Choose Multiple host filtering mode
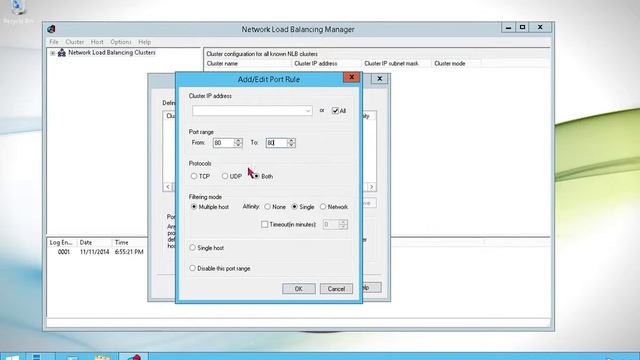 point(194,207)
